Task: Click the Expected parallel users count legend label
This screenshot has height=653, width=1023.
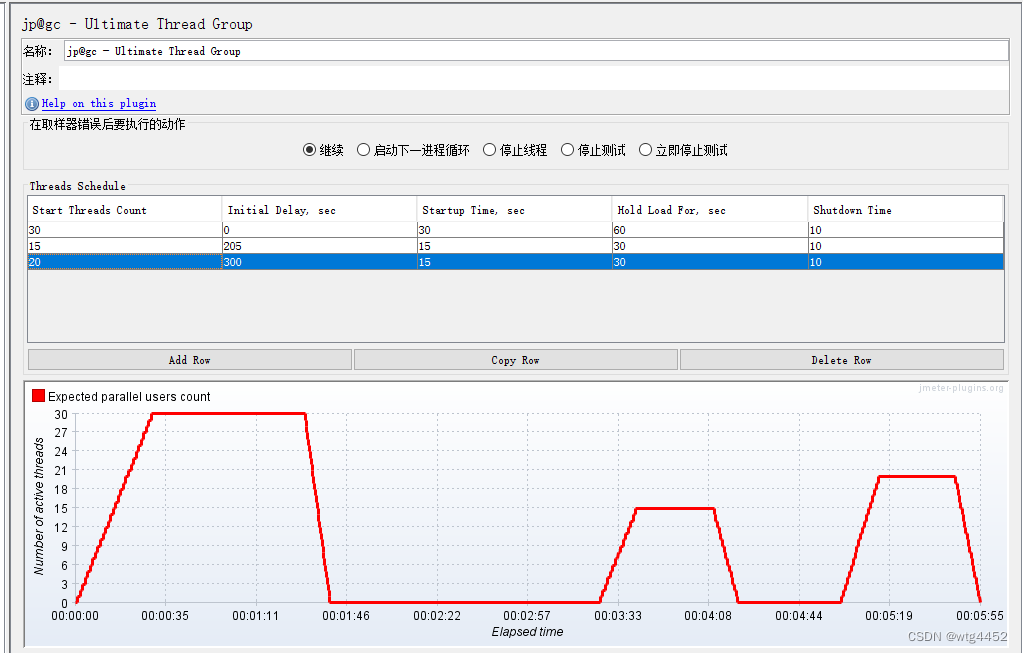Action: (129, 397)
